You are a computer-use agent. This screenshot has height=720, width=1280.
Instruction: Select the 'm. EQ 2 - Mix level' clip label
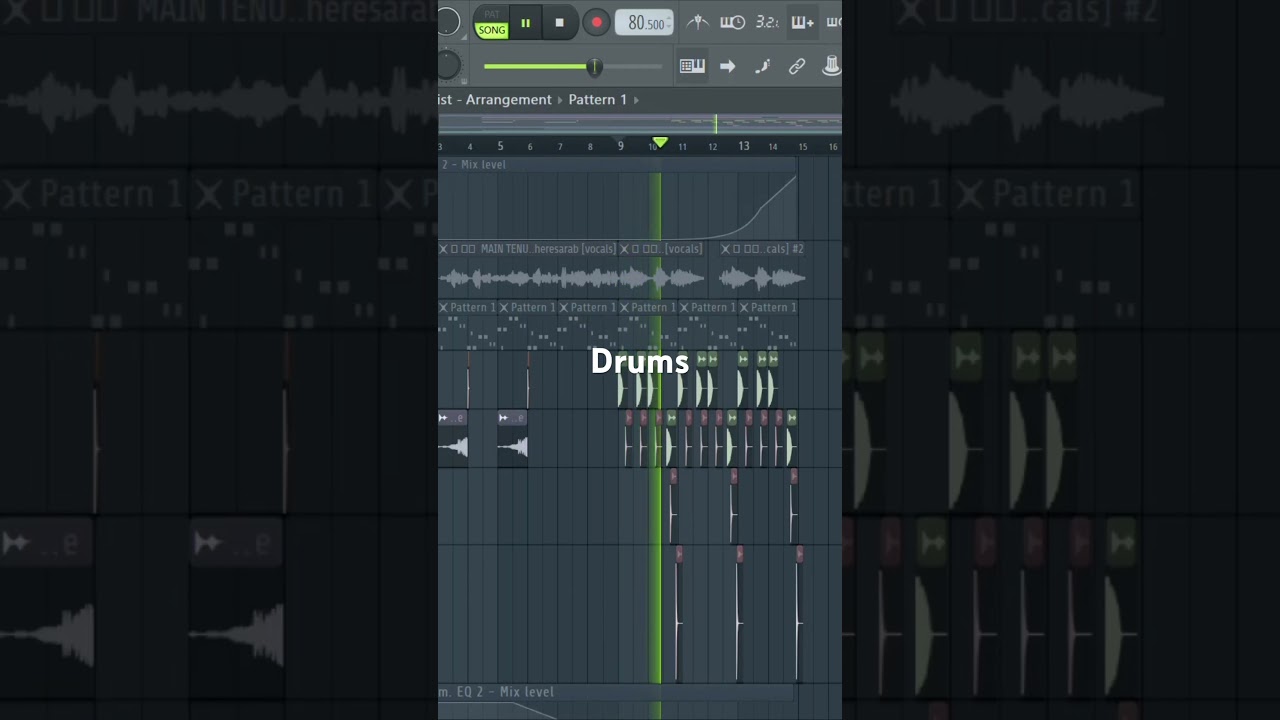[x=497, y=692]
